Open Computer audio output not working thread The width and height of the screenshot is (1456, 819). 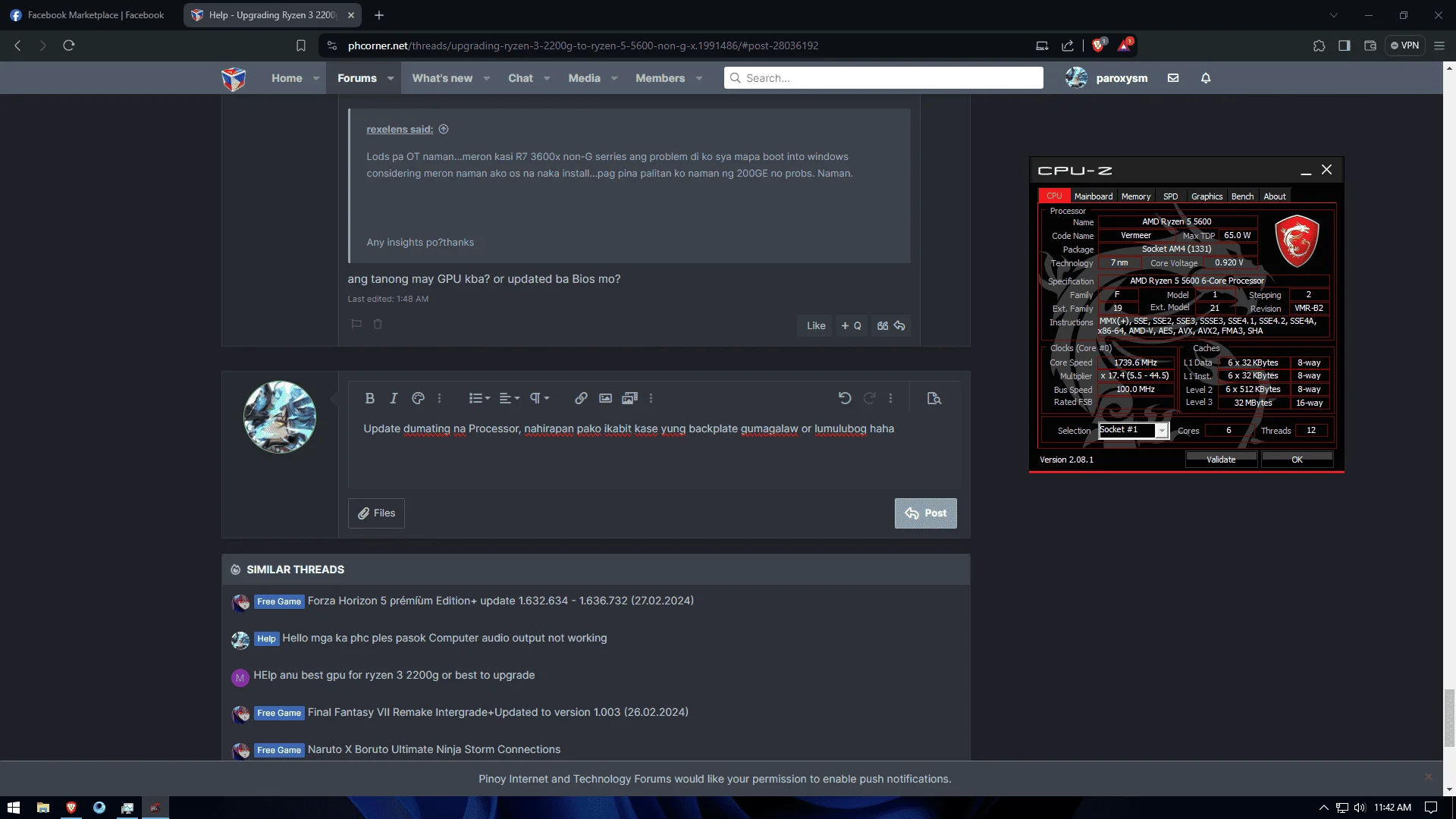[444, 638]
